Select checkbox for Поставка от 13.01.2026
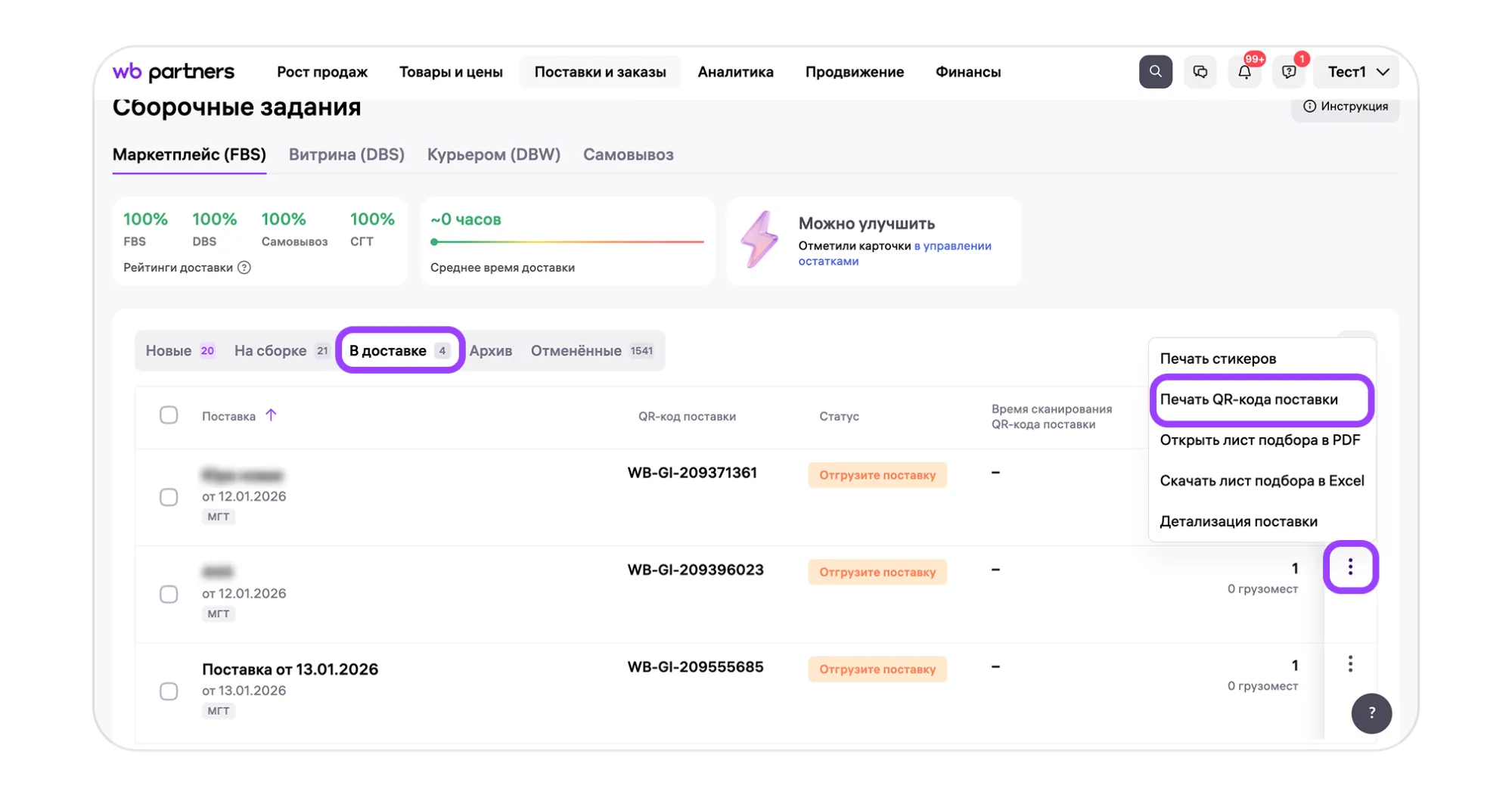 pos(169,691)
